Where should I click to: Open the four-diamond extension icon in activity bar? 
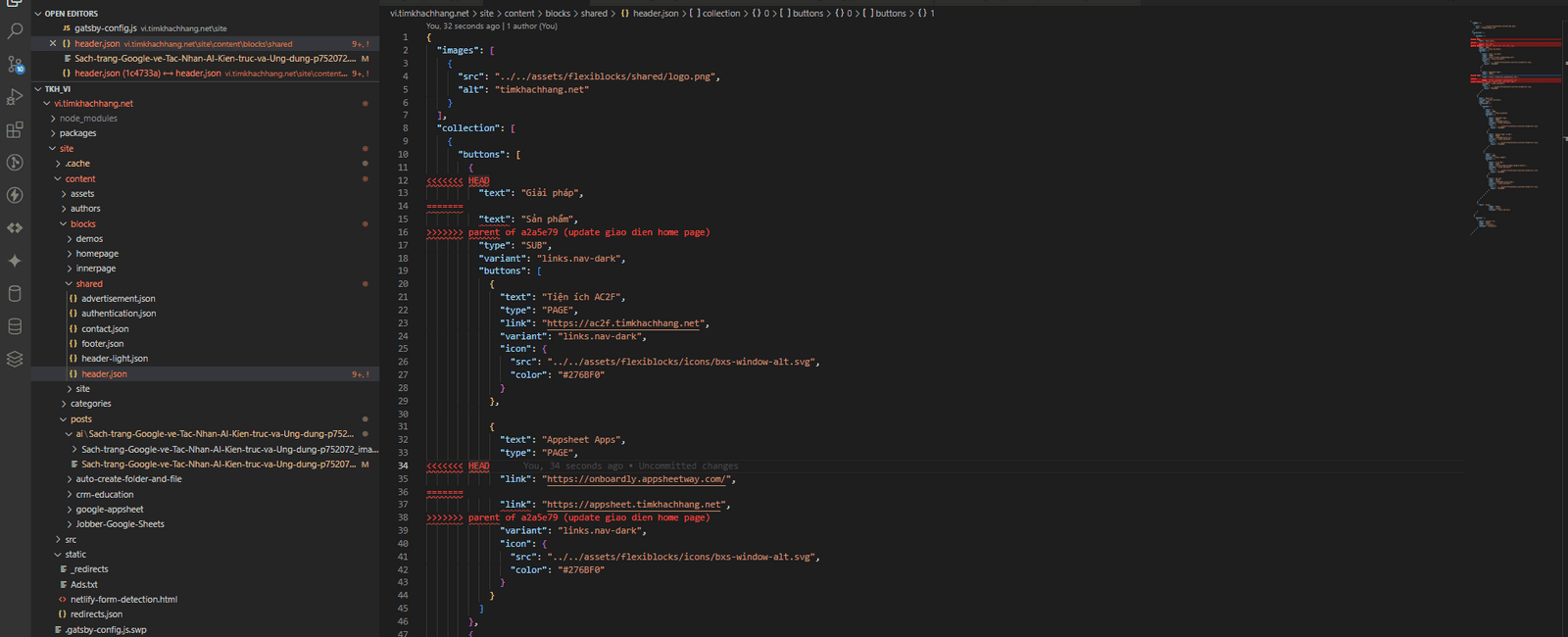pyautogui.click(x=15, y=227)
